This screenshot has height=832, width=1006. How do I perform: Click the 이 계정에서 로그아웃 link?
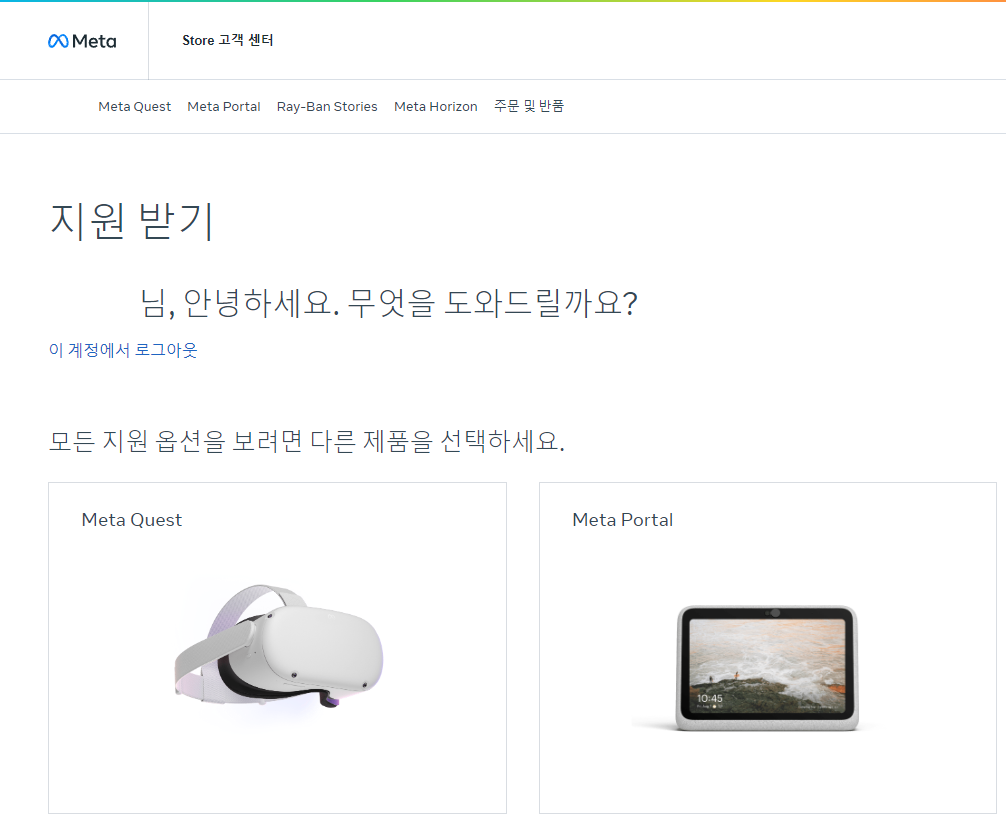(x=123, y=350)
